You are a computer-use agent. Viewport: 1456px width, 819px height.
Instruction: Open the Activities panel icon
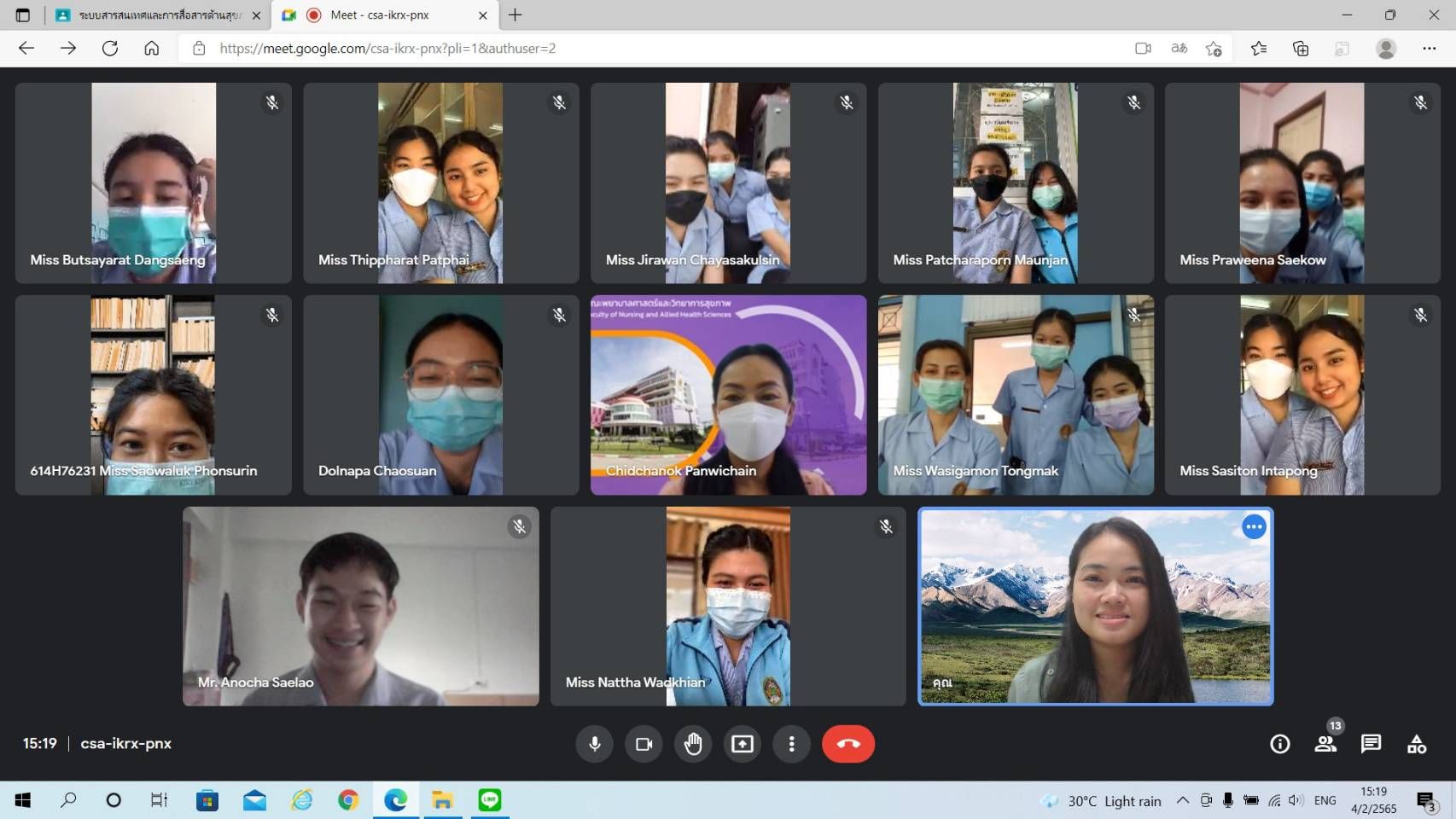pyautogui.click(x=1417, y=744)
